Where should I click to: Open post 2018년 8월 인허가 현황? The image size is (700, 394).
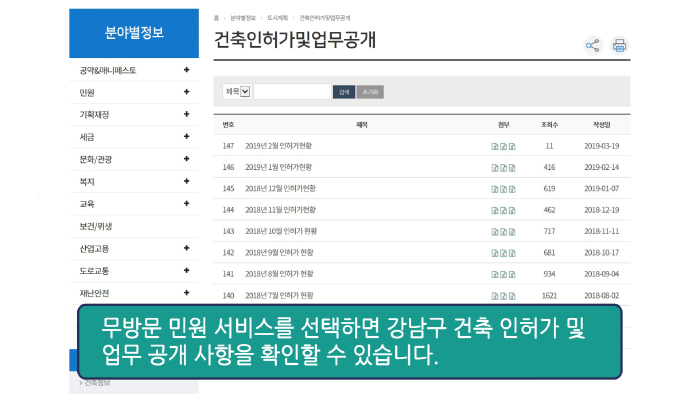point(279,274)
